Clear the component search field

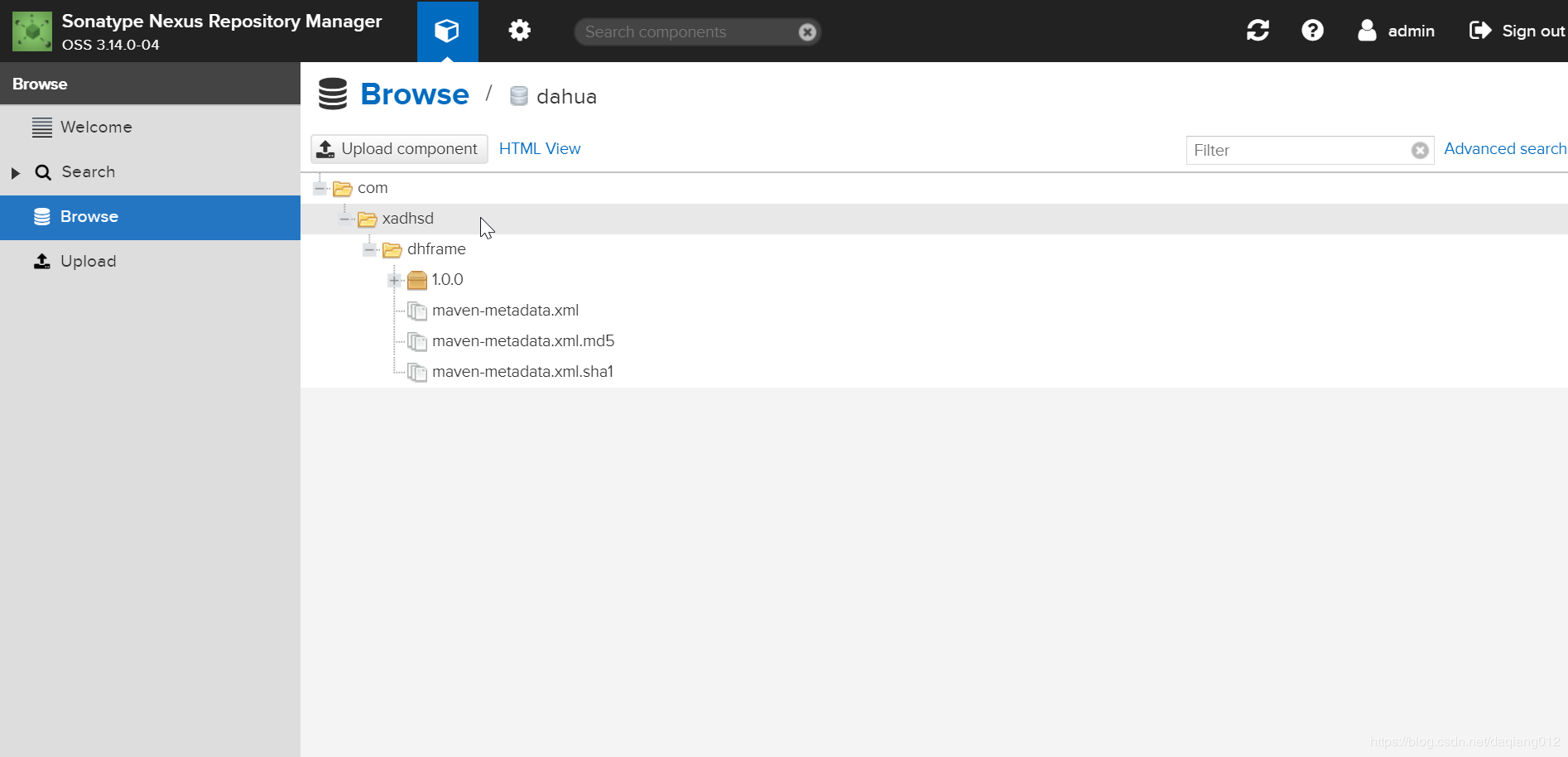click(x=807, y=31)
